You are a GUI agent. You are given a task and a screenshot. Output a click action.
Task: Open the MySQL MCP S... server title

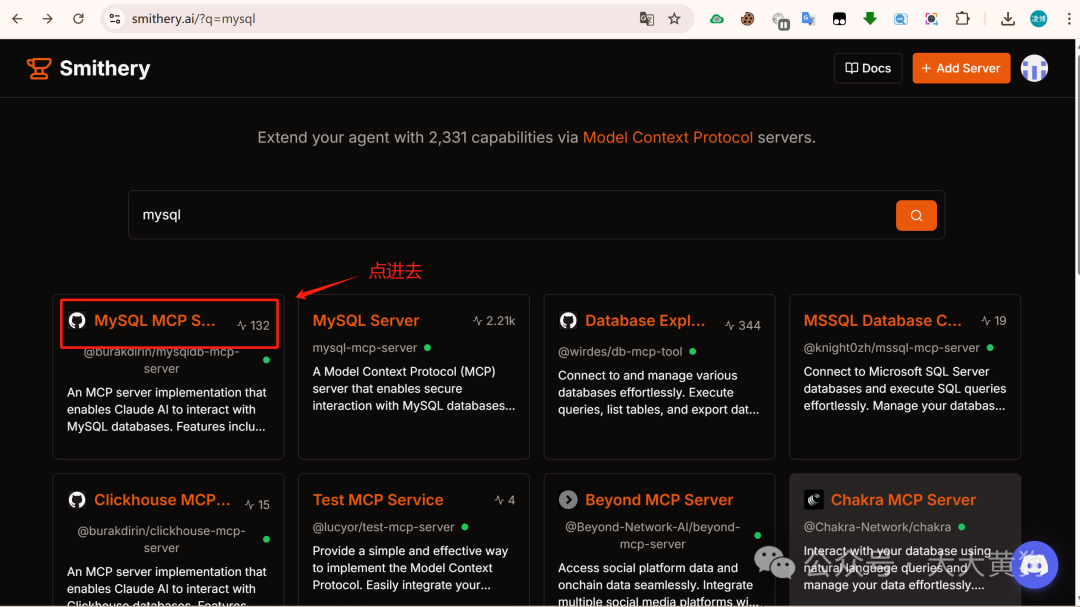click(154, 320)
